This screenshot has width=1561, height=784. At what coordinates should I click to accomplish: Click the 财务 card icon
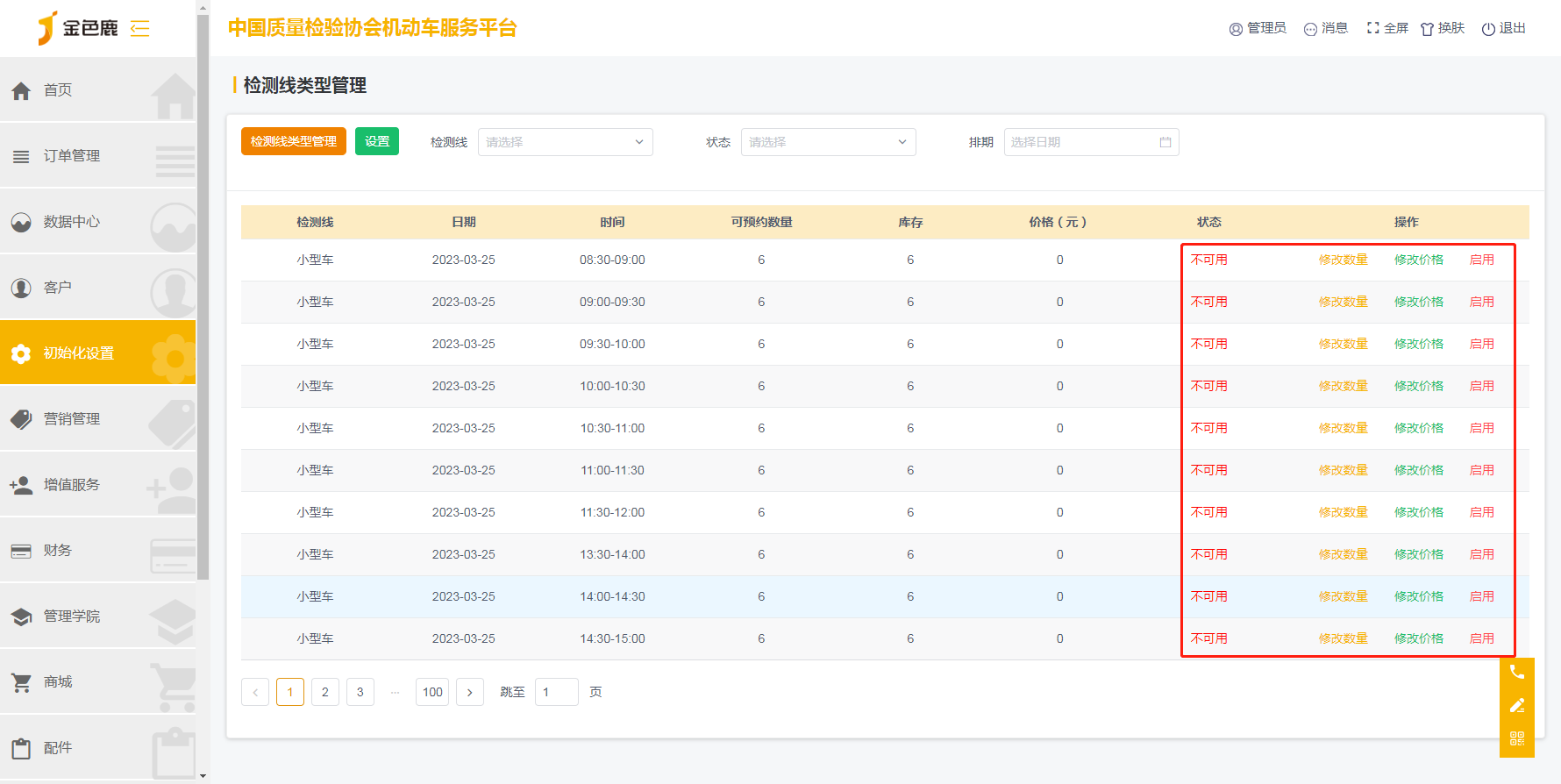tap(21, 551)
